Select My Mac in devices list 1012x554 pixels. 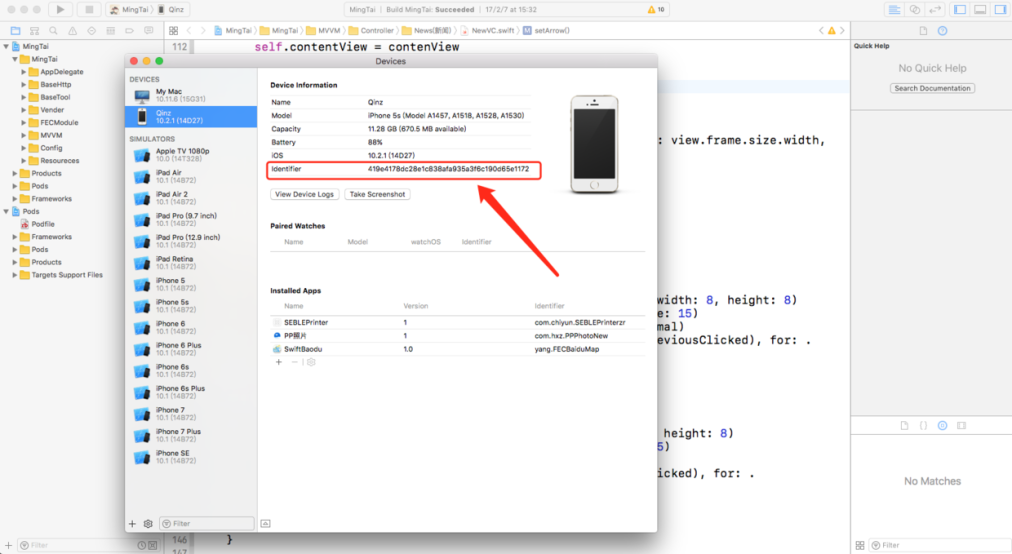coord(192,96)
